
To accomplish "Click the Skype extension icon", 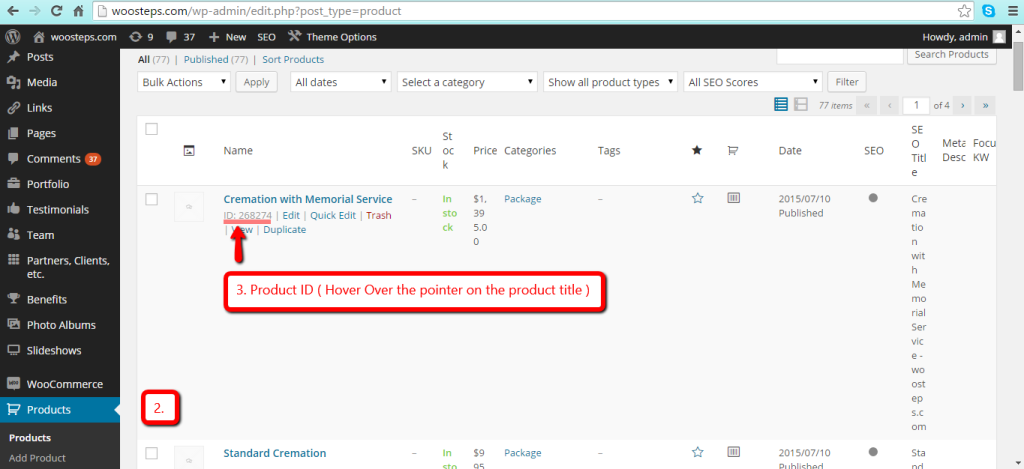I will (x=988, y=11).
